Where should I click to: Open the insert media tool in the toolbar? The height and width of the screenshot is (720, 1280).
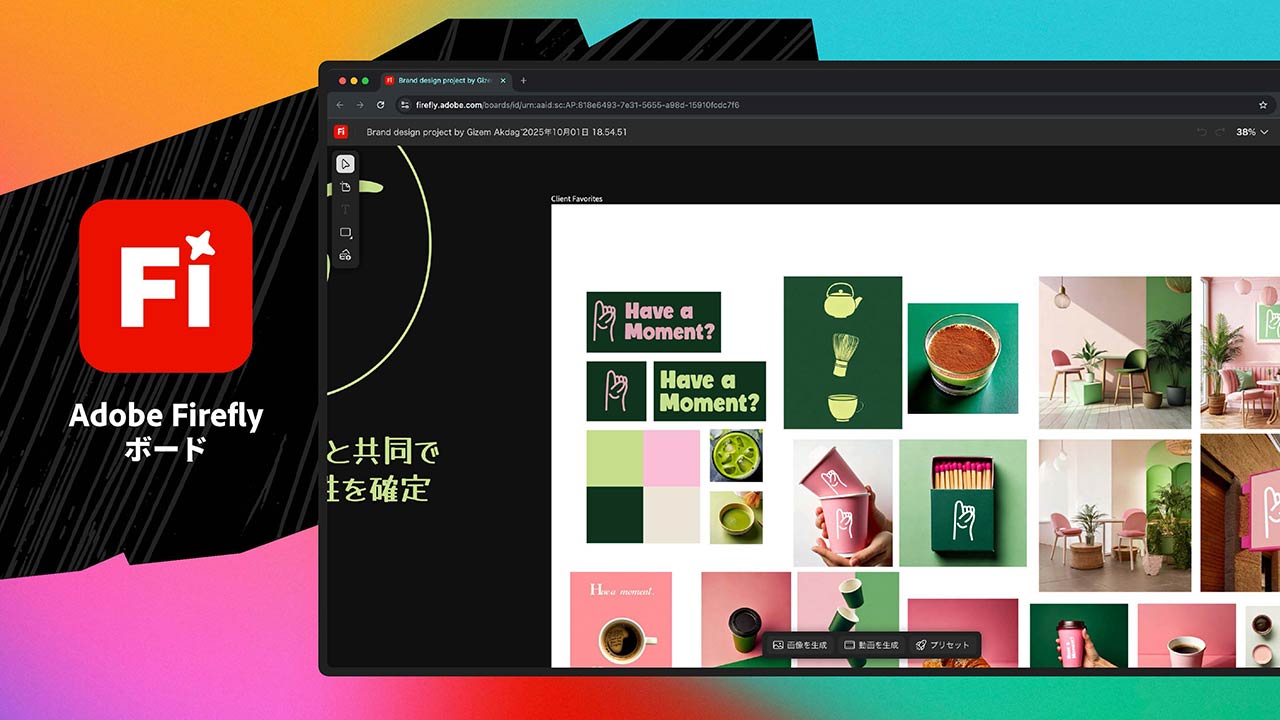(x=345, y=186)
